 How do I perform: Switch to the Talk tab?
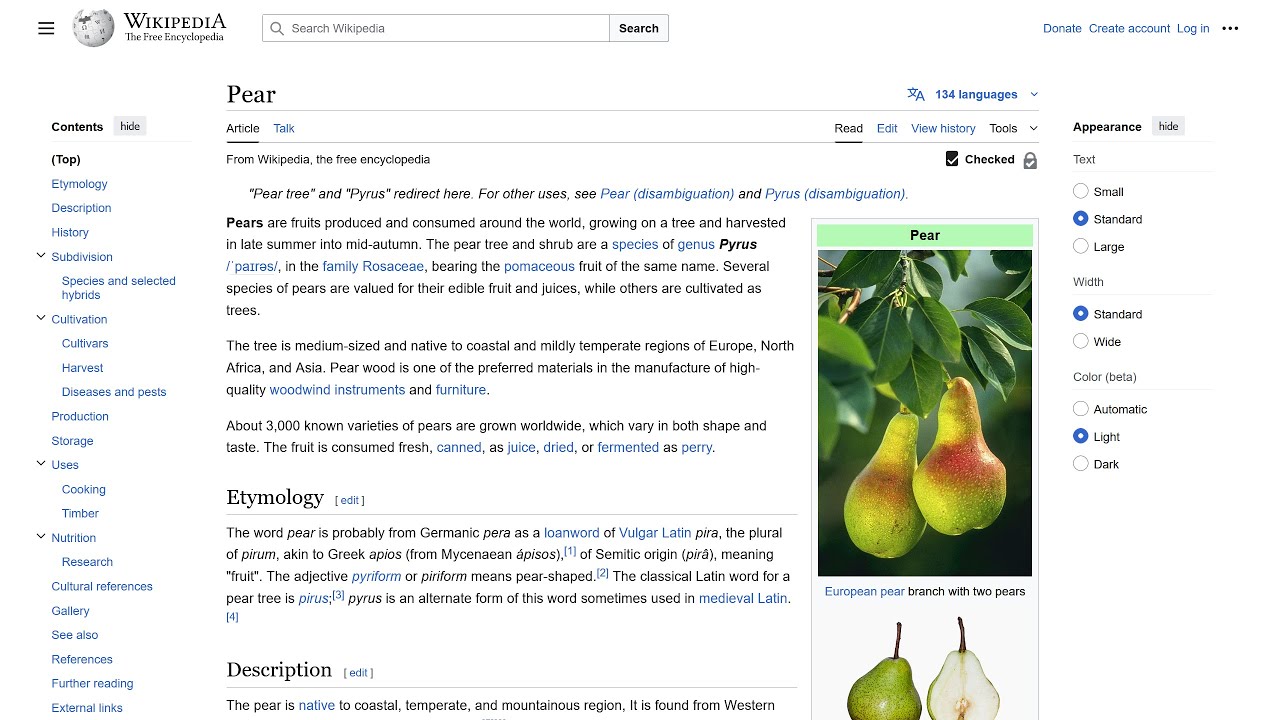284,128
